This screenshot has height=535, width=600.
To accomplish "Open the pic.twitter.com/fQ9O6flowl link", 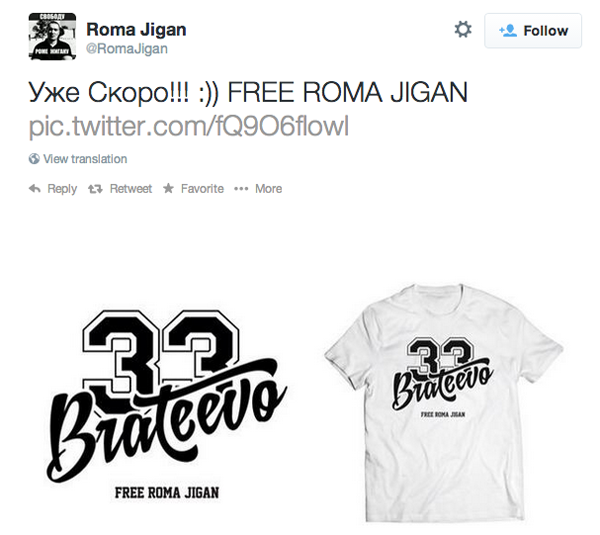I will 189,126.
